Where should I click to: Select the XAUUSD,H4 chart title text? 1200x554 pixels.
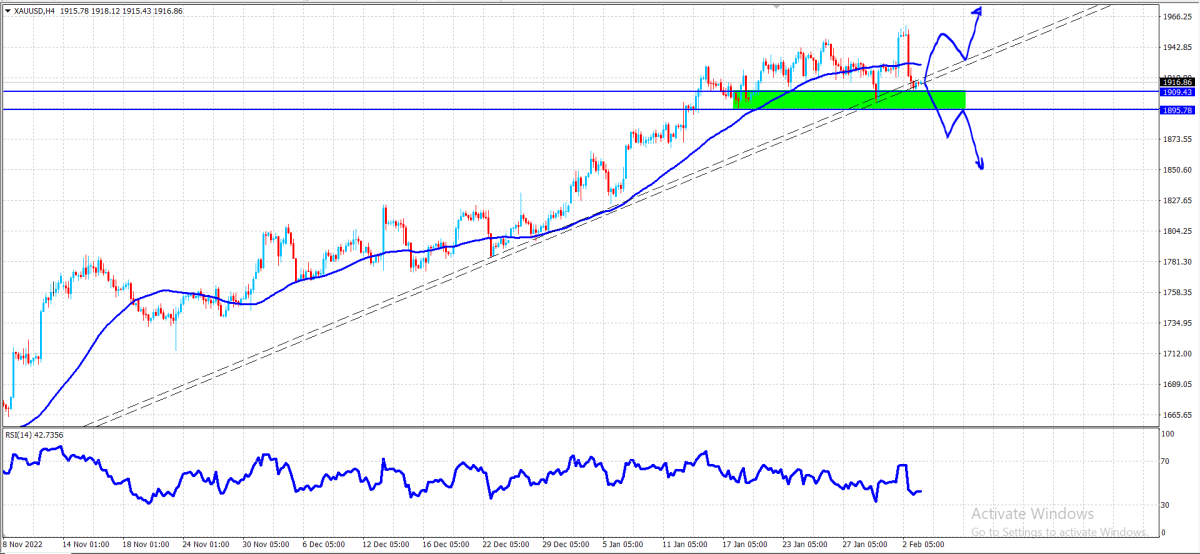[35, 9]
